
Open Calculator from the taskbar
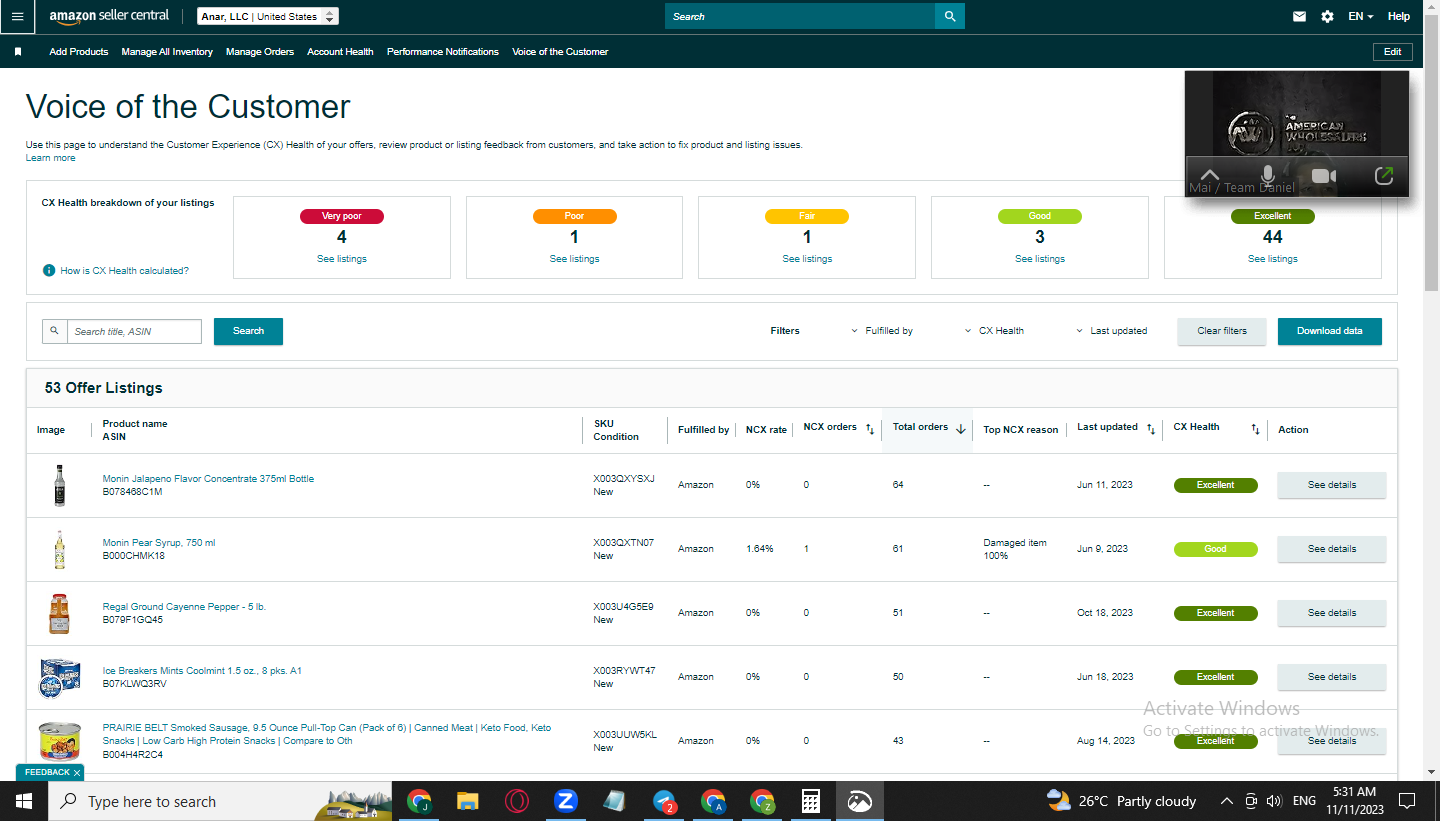pos(811,801)
